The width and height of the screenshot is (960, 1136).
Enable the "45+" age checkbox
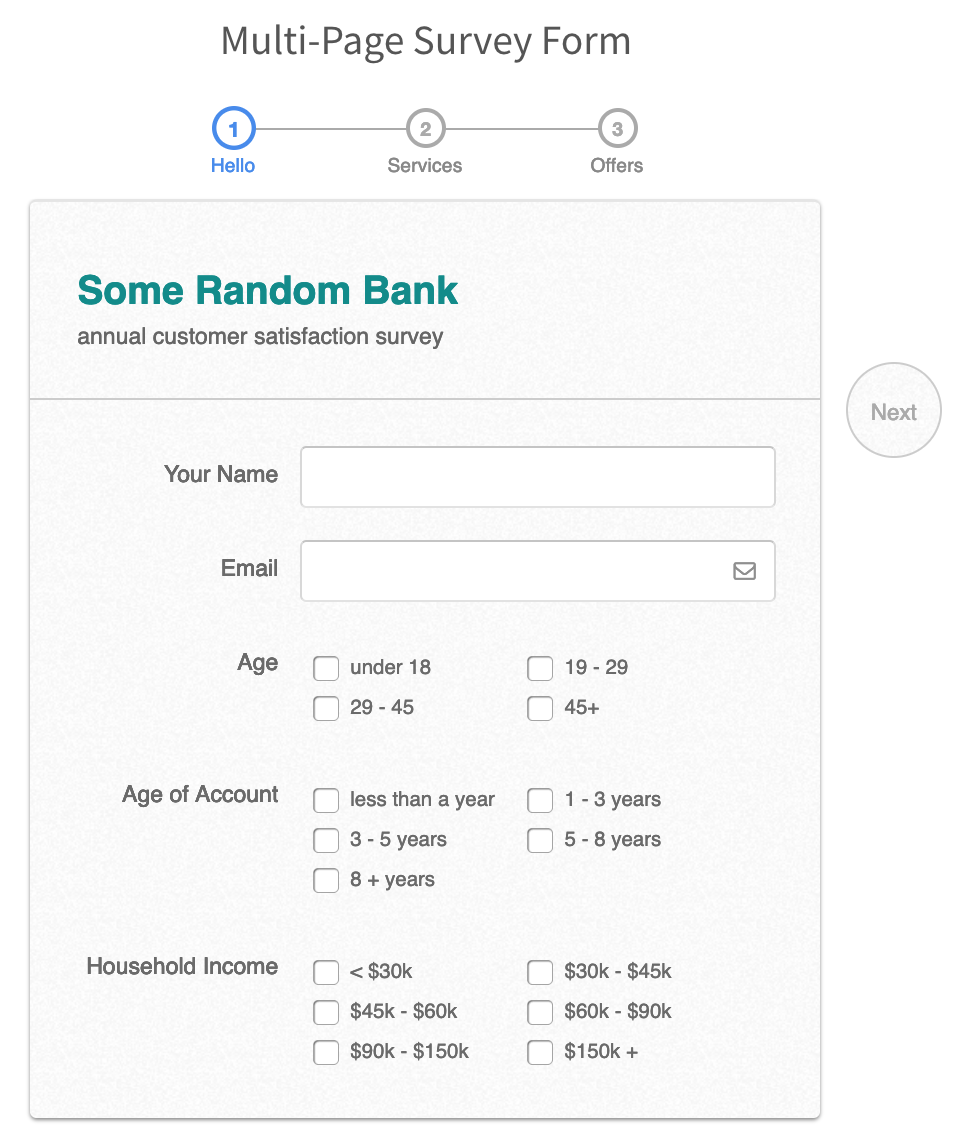(540, 708)
